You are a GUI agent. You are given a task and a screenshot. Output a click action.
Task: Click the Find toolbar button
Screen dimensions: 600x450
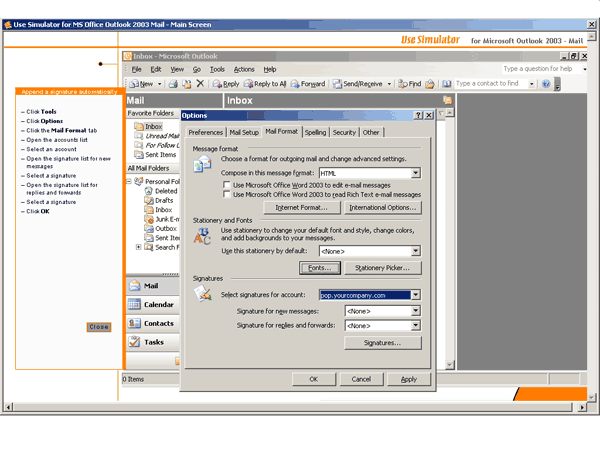tap(409, 84)
